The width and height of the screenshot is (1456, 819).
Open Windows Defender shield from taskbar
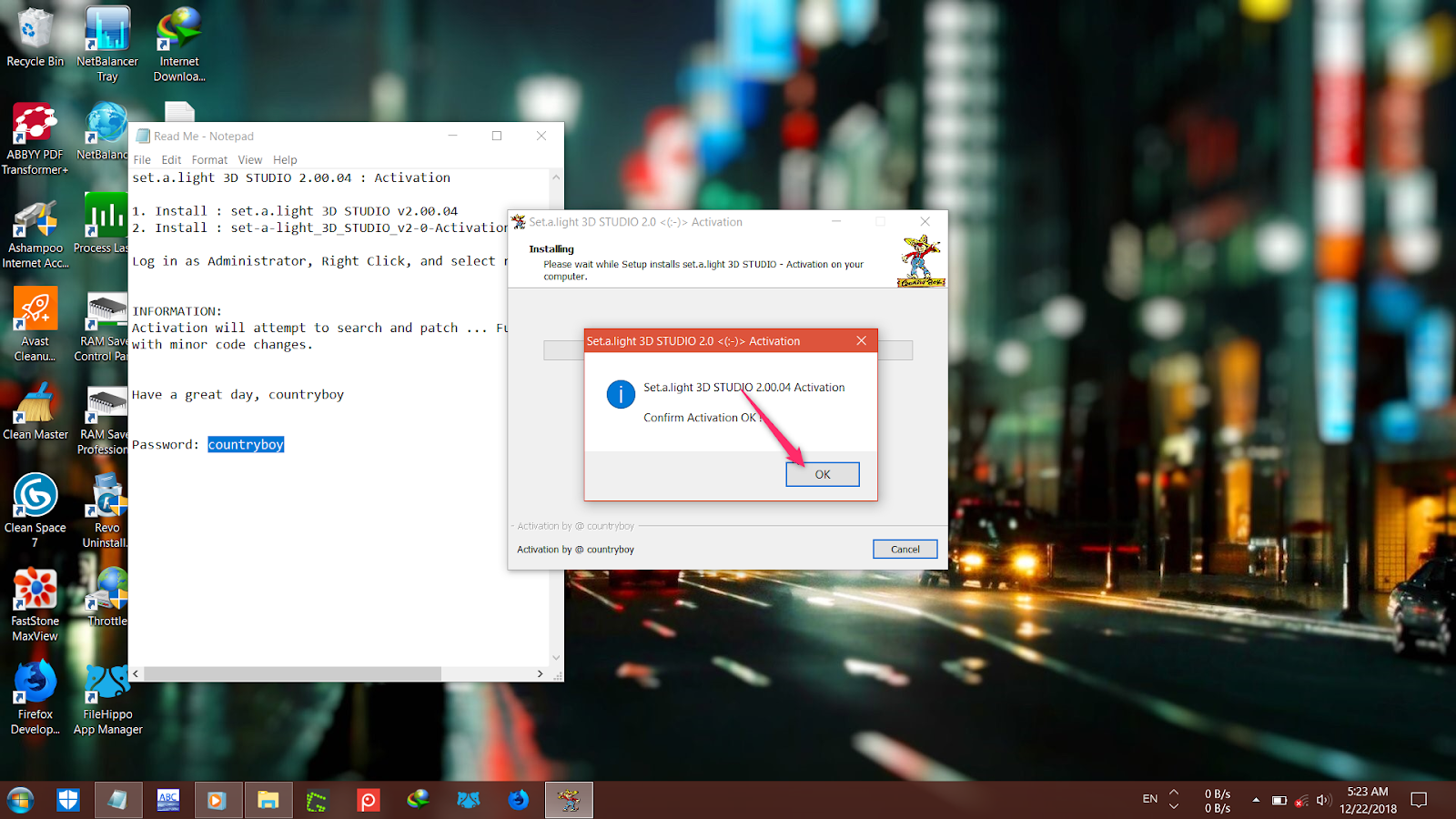click(68, 800)
